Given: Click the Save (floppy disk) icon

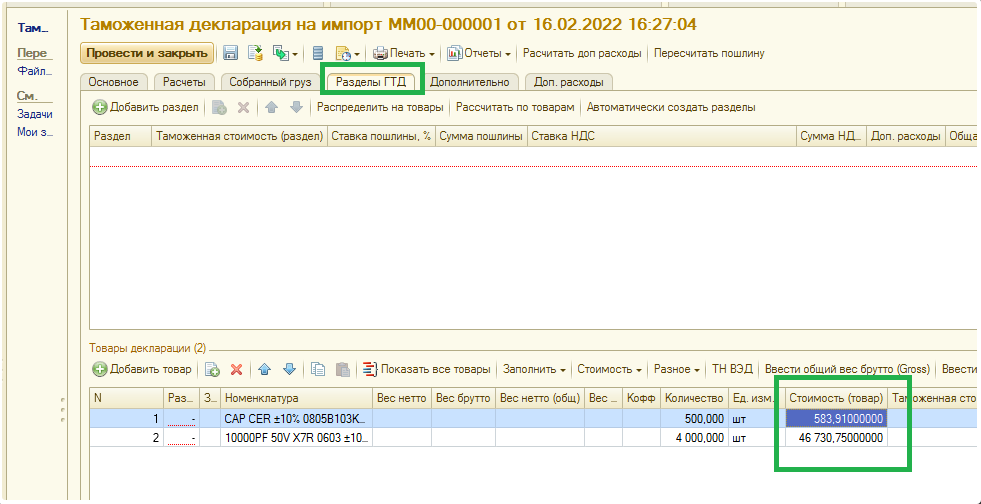Looking at the screenshot, I should (x=230, y=53).
